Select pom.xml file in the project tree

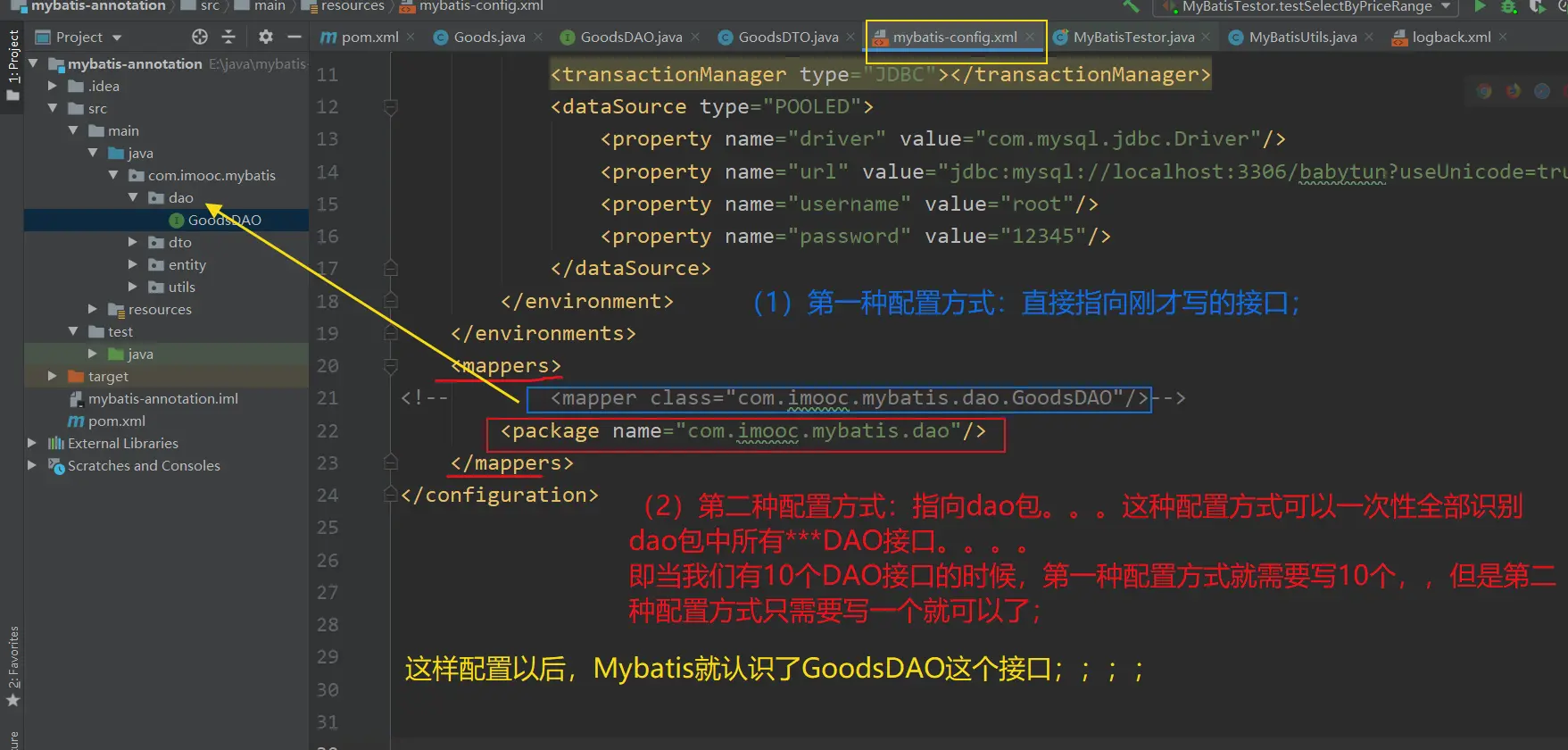(x=117, y=421)
